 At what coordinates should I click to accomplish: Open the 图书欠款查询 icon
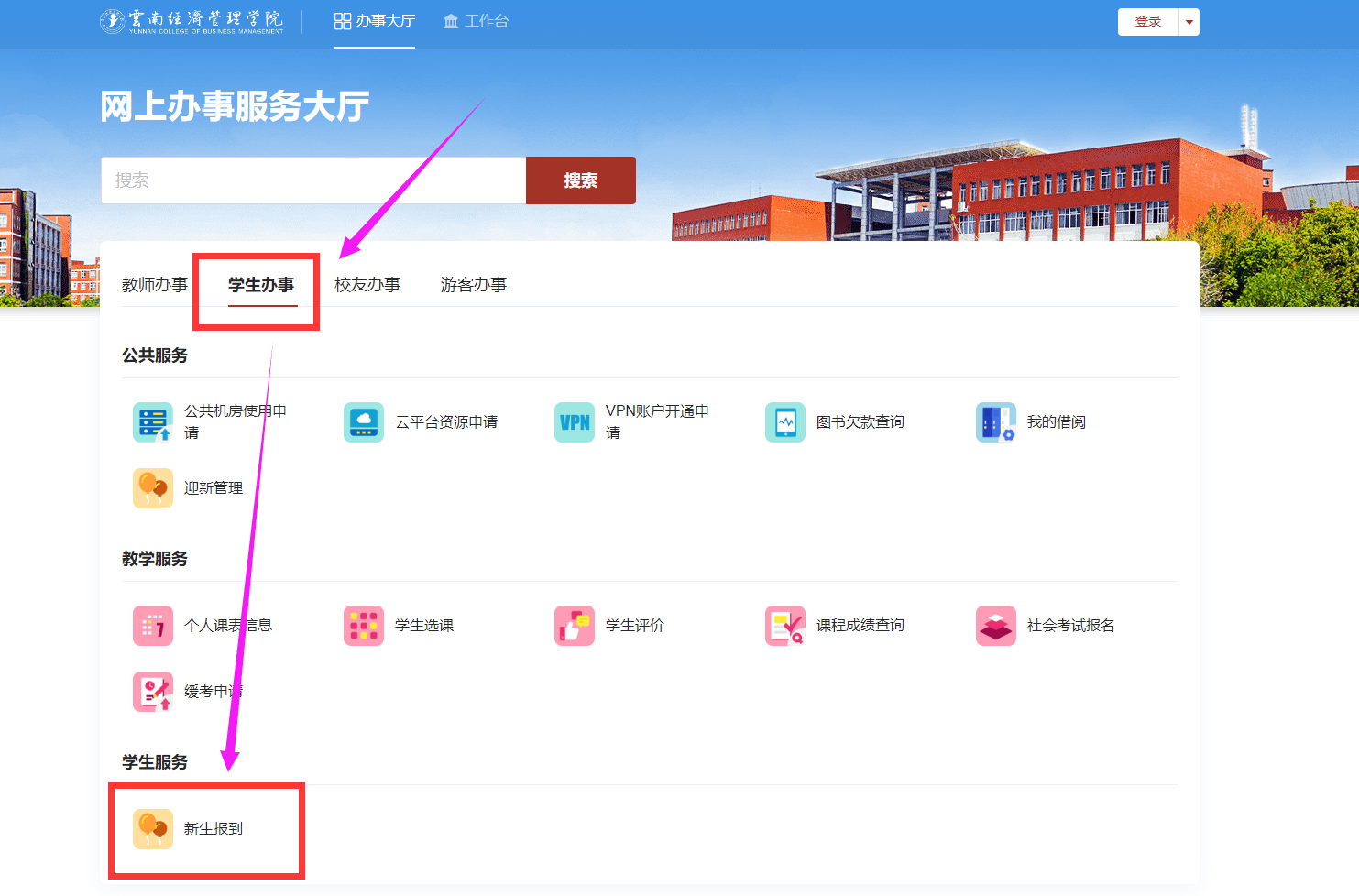pos(784,422)
